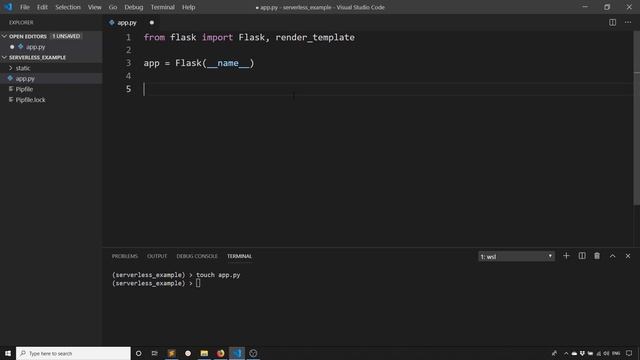
Task: Select the Terminal panel tab
Action: pyautogui.click(x=240, y=256)
